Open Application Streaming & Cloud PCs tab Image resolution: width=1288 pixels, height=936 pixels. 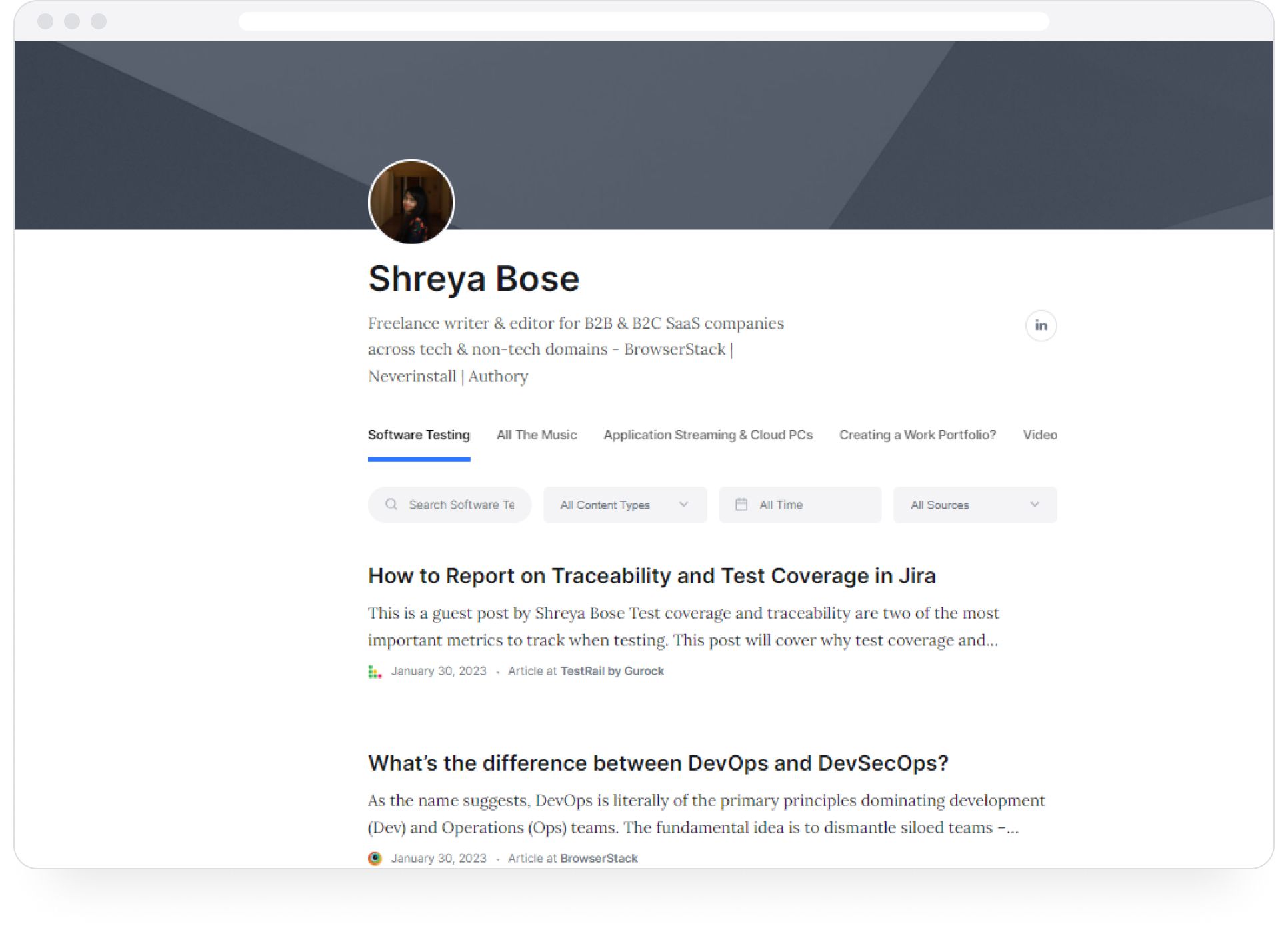coord(708,435)
